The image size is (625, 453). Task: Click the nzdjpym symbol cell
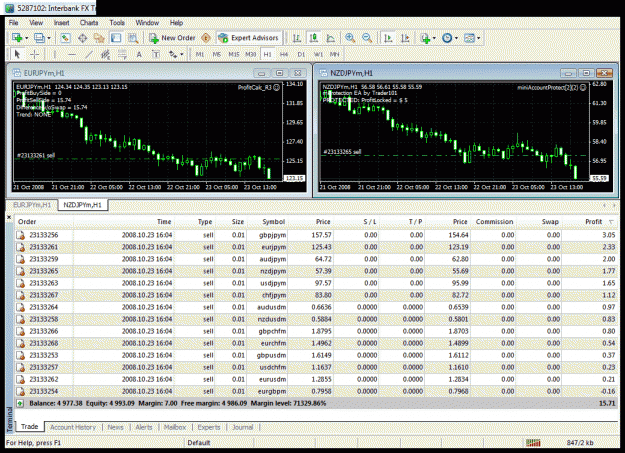pos(272,271)
